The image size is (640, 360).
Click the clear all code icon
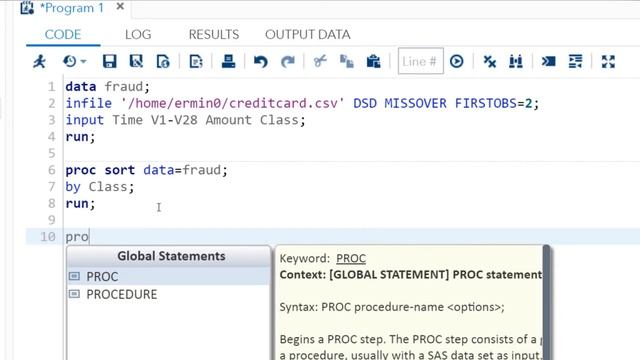(x=489, y=62)
